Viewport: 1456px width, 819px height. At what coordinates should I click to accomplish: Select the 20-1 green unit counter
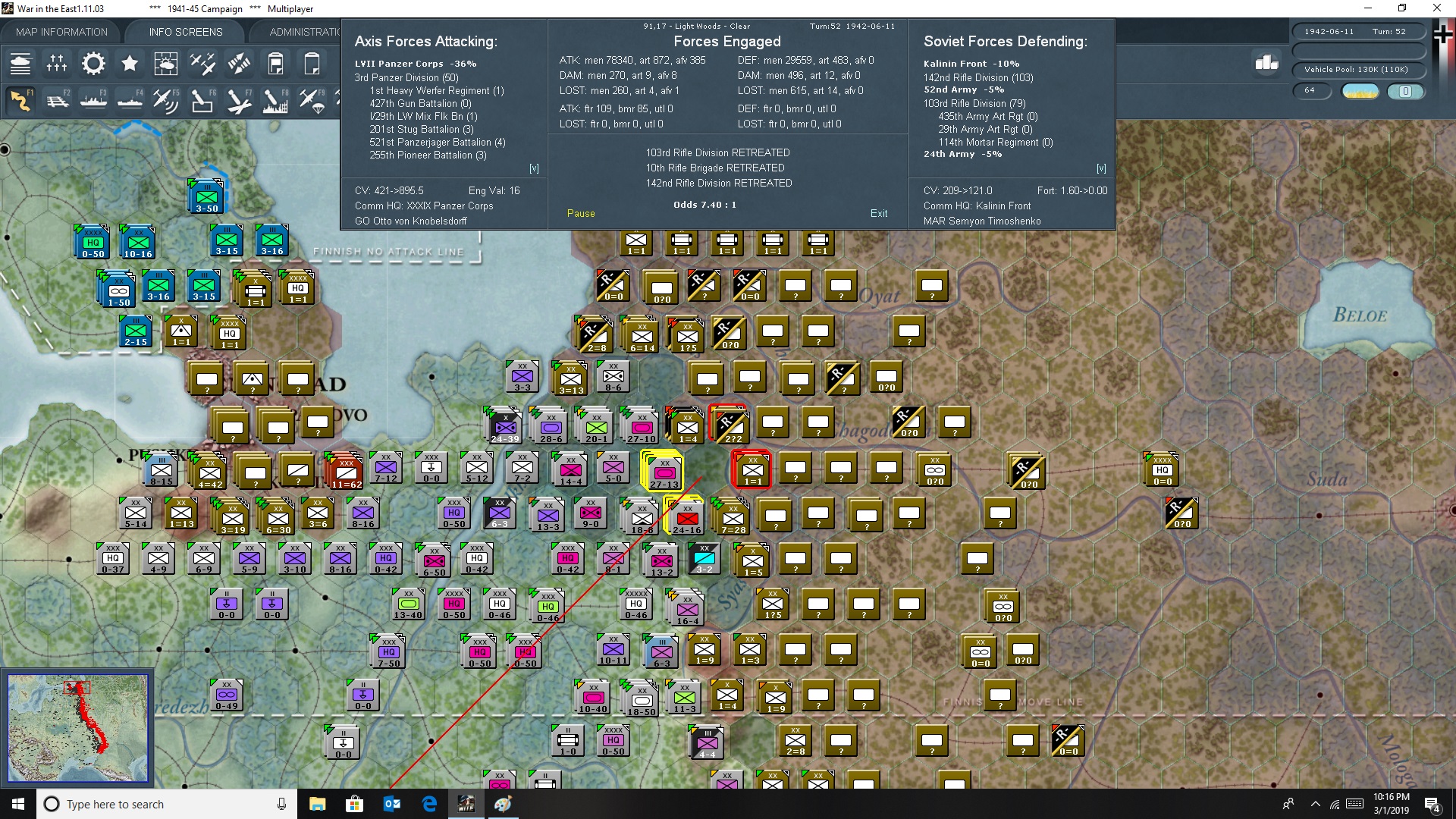coord(596,425)
